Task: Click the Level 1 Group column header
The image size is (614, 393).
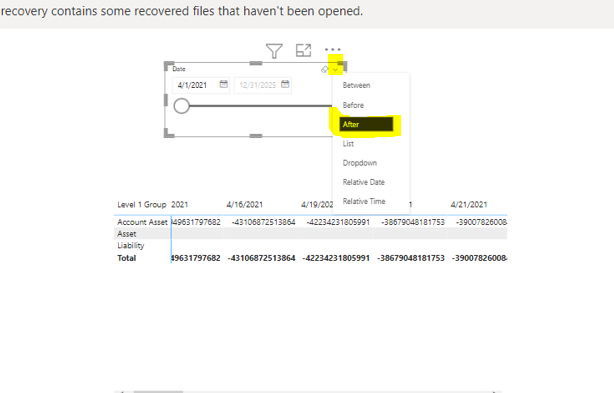Action: (142, 205)
